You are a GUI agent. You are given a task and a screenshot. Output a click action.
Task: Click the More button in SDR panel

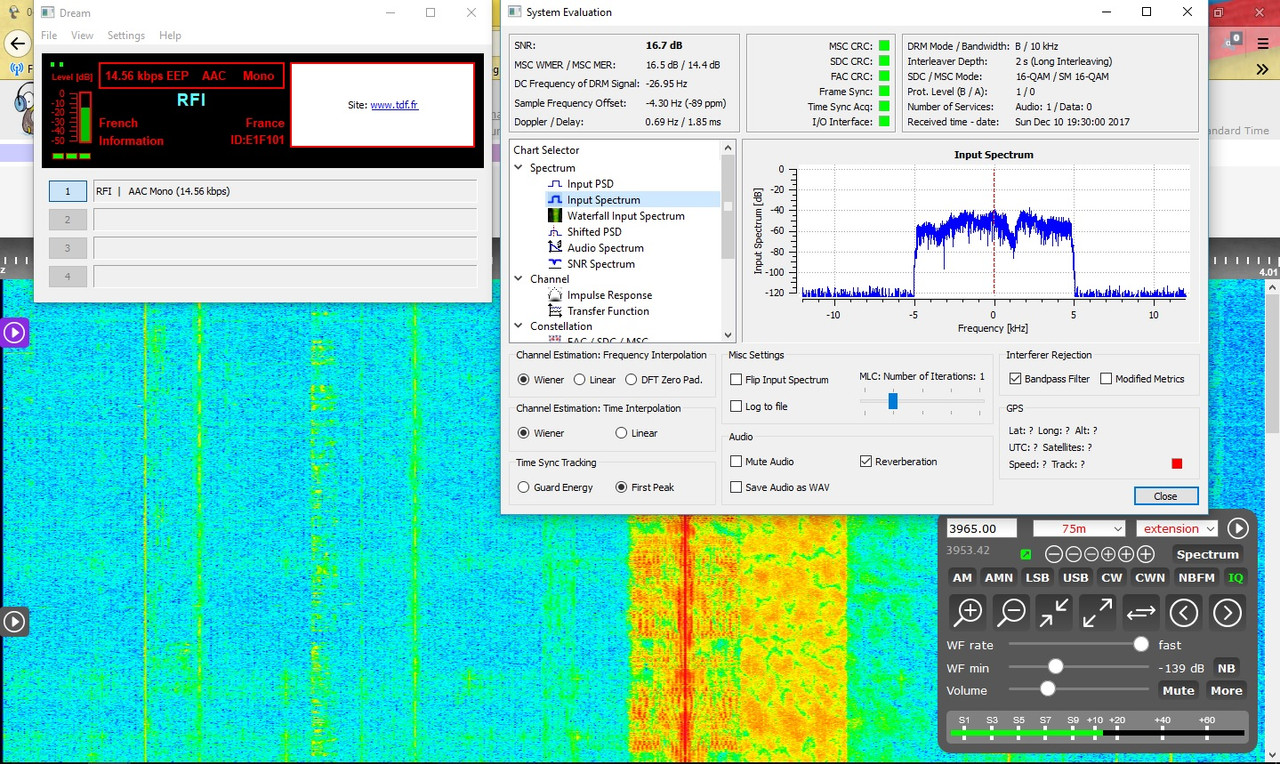[1226, 690]
